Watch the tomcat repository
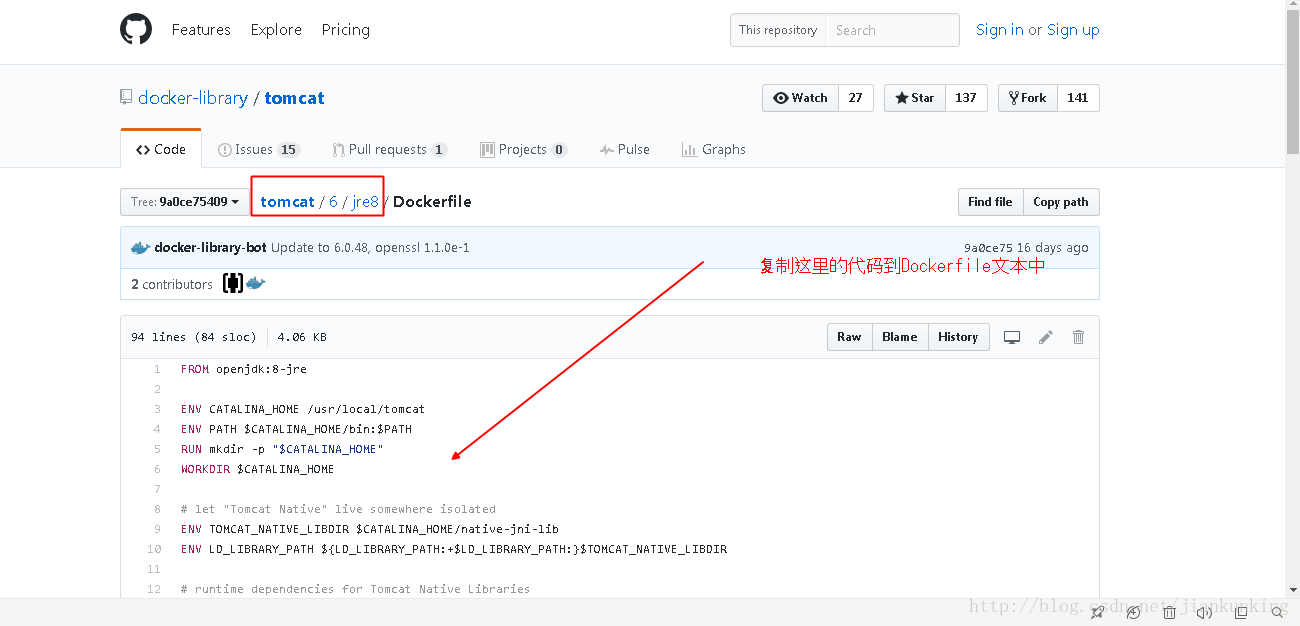The height and width of the screenshot is (626, 1300). (800, 98)
